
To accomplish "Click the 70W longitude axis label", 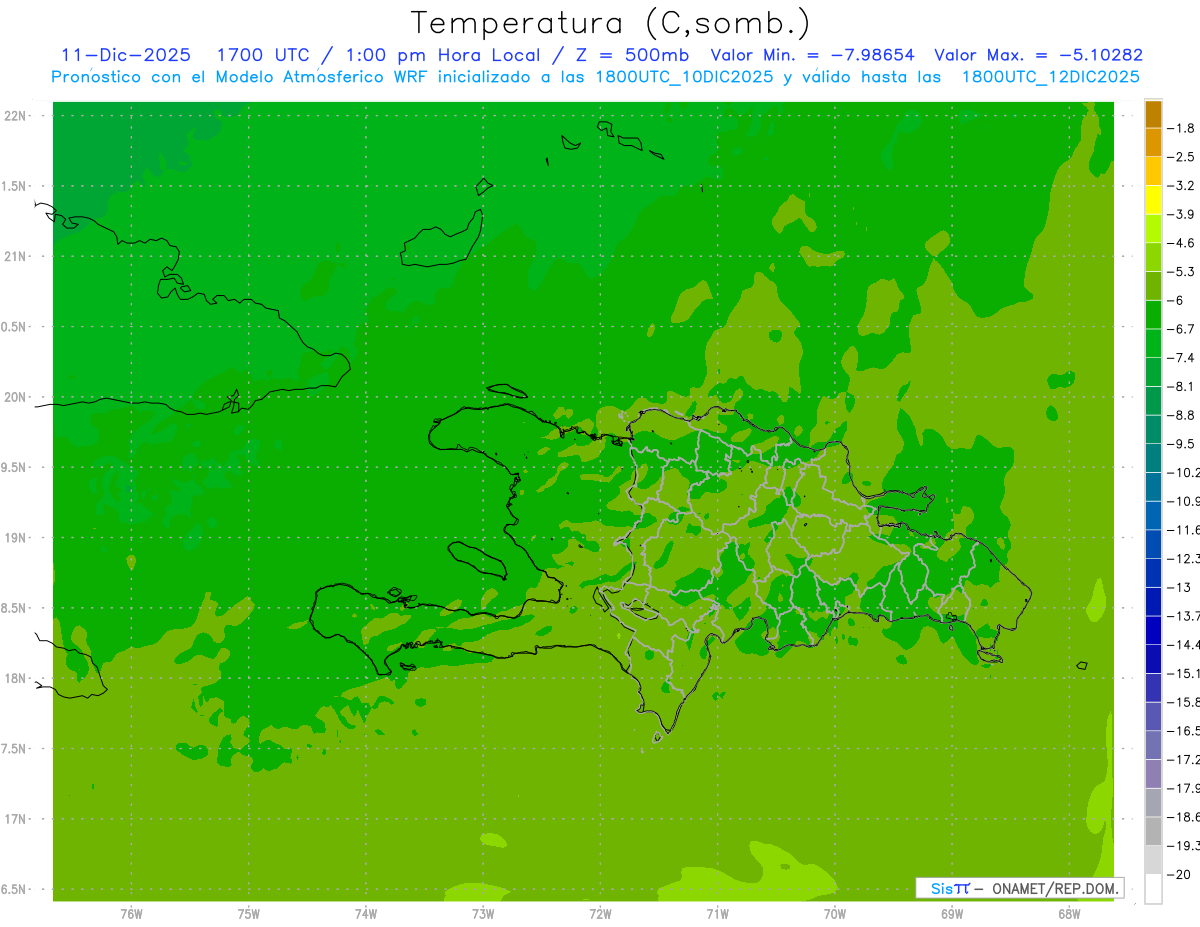I will click(835, 914).
